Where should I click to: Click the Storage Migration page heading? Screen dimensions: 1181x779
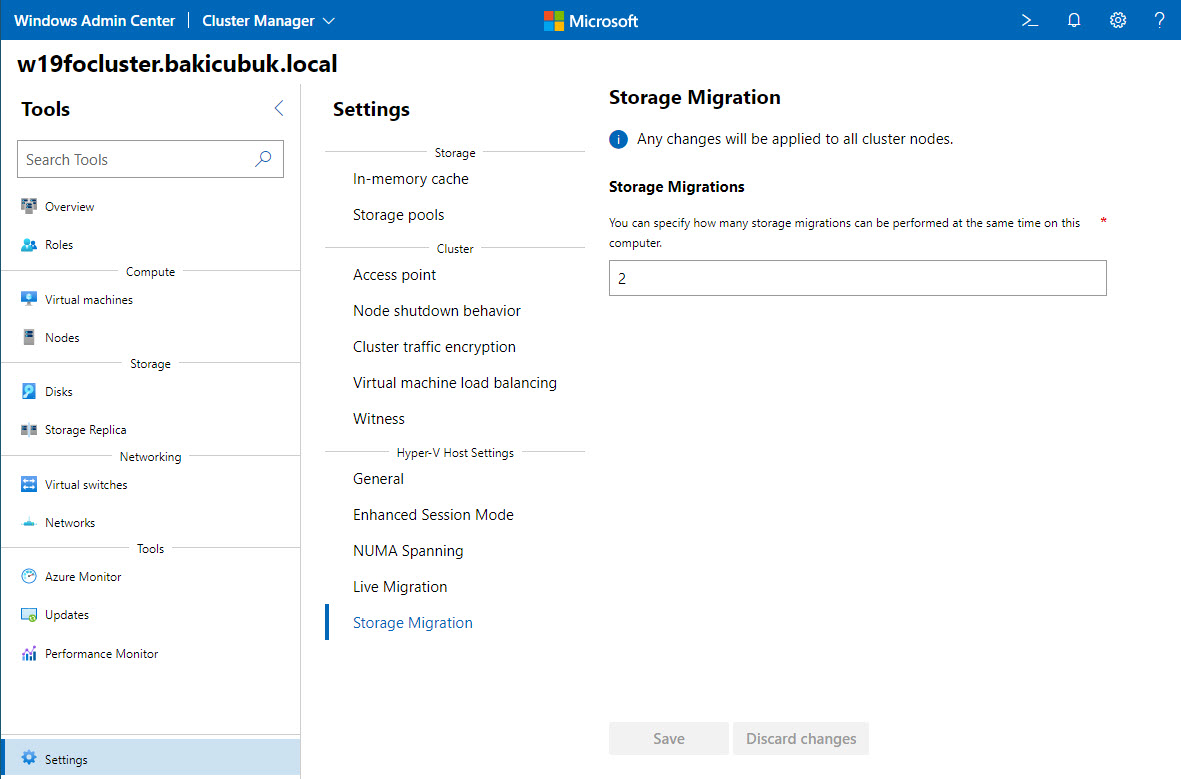[694, 97]
